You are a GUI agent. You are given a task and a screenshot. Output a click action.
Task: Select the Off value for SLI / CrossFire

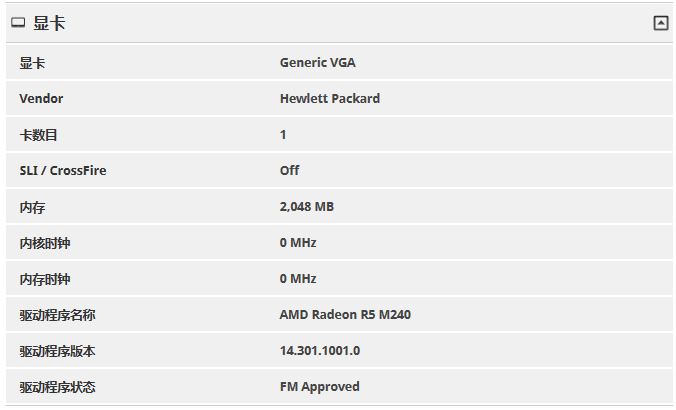[289, 171]
